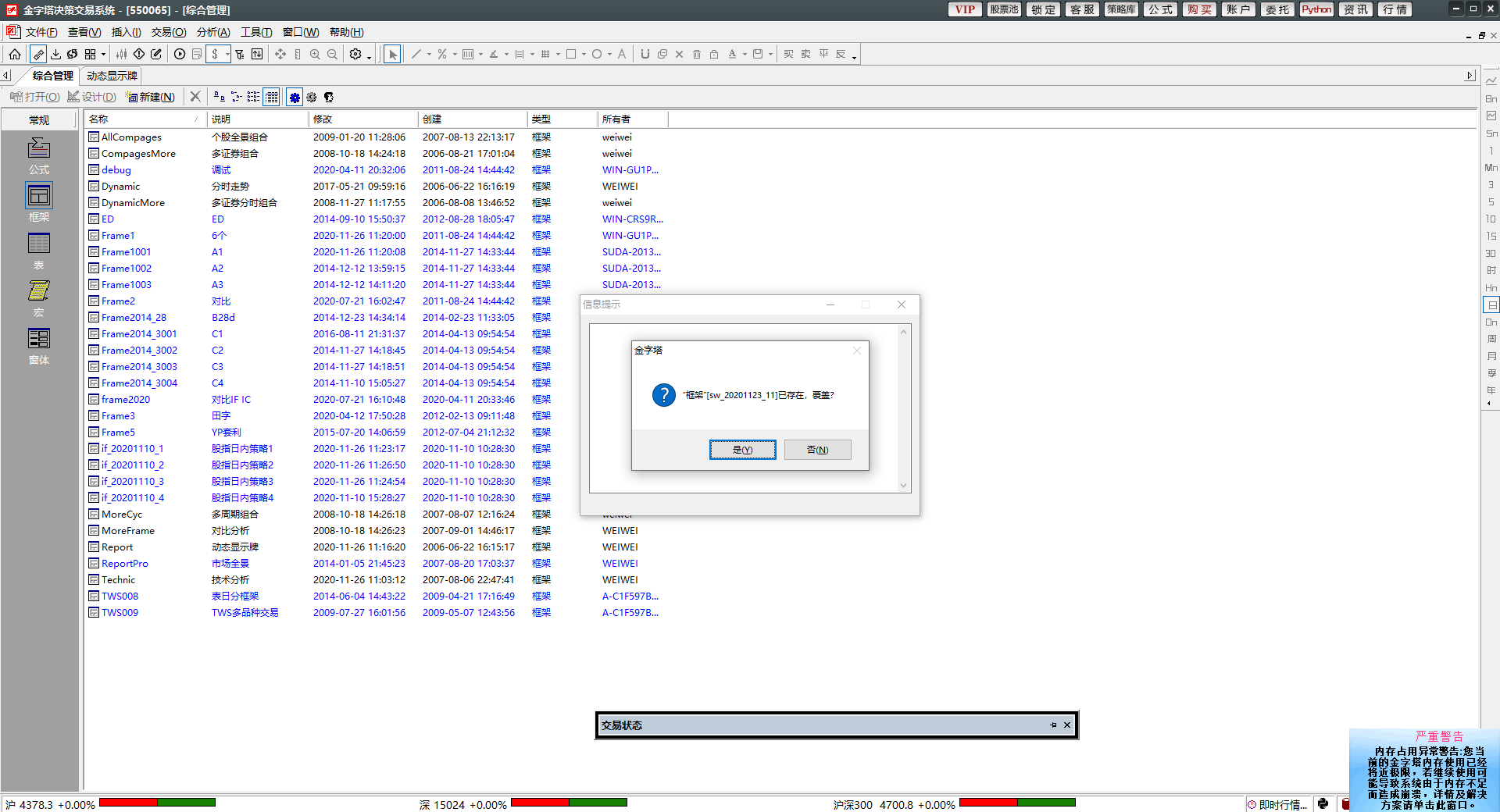Click scroll down arrow in 信息提示 dialog
Viewport: 1500px width, 812px height.
click(x=903, y=486)
